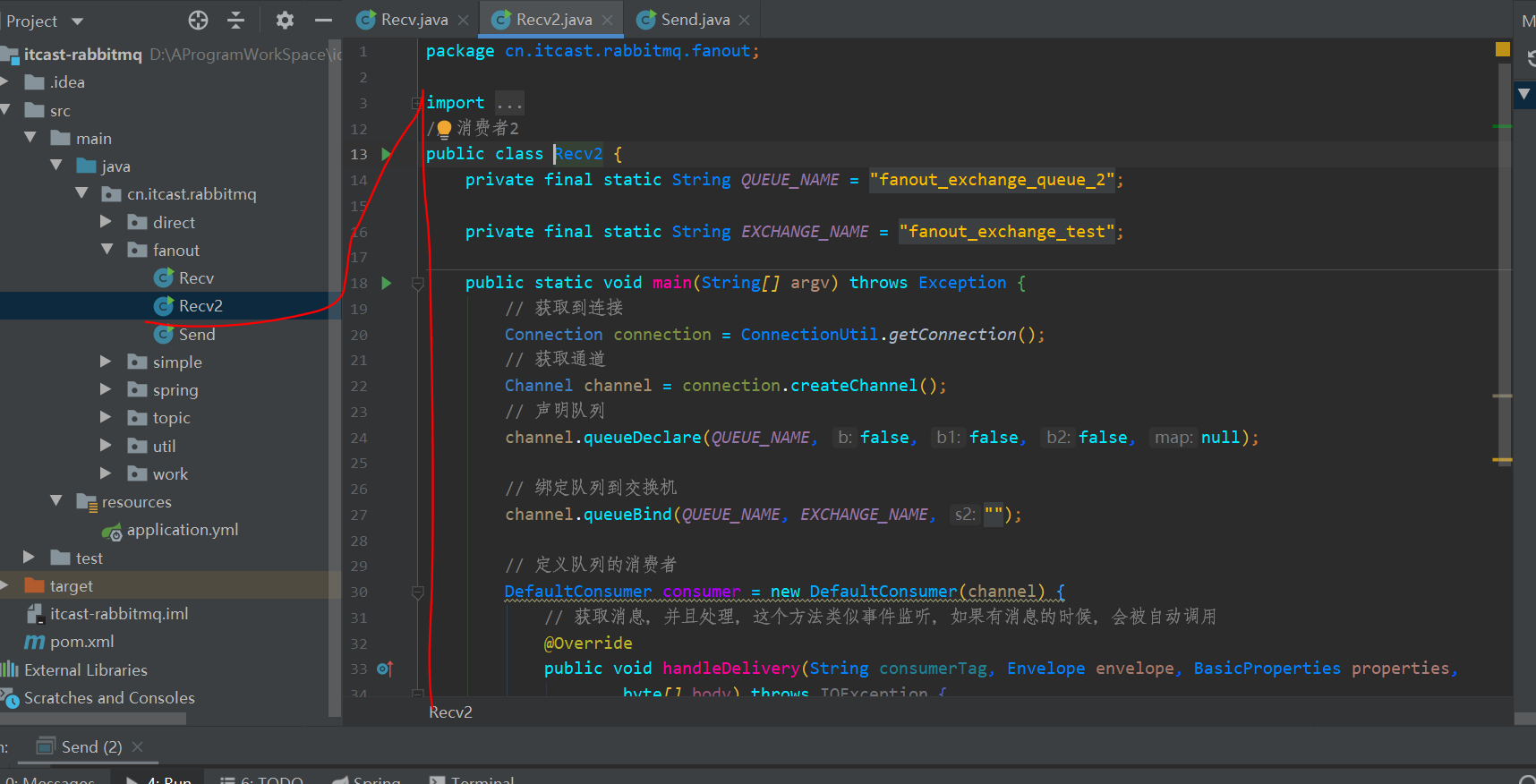The height and width of the screenshot is (784, 1536).
Task: Click the package statement on line 1
Action: [593, 51]
